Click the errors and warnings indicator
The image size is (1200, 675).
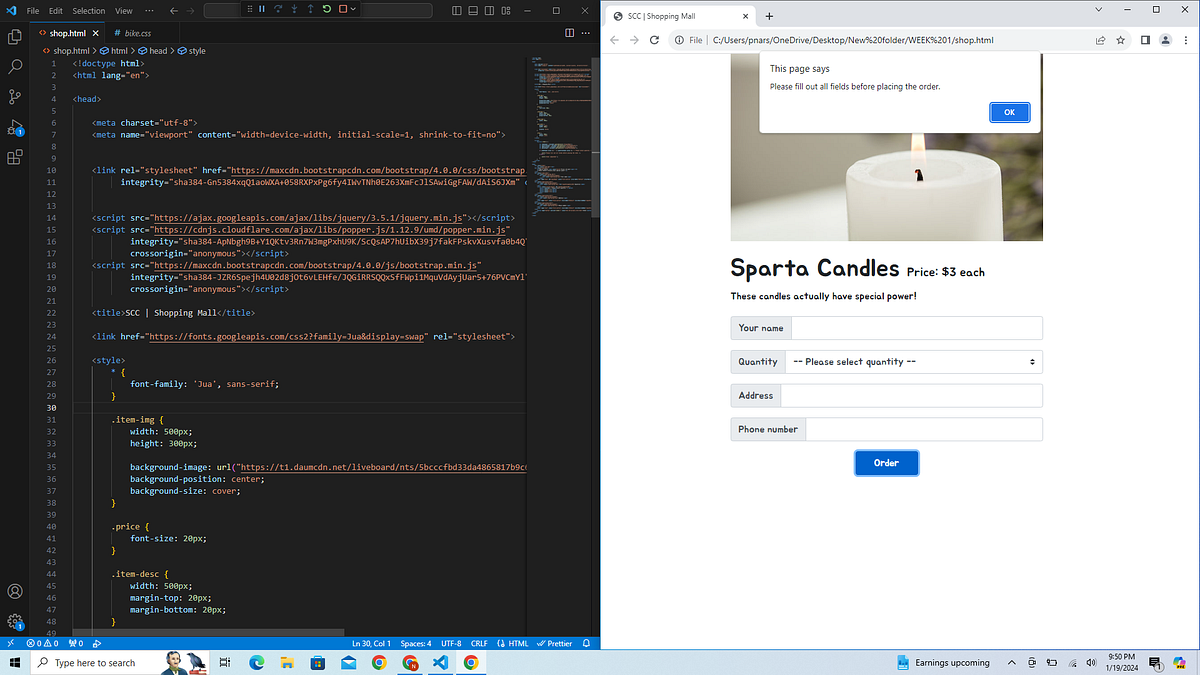click(x=42, y=643)
